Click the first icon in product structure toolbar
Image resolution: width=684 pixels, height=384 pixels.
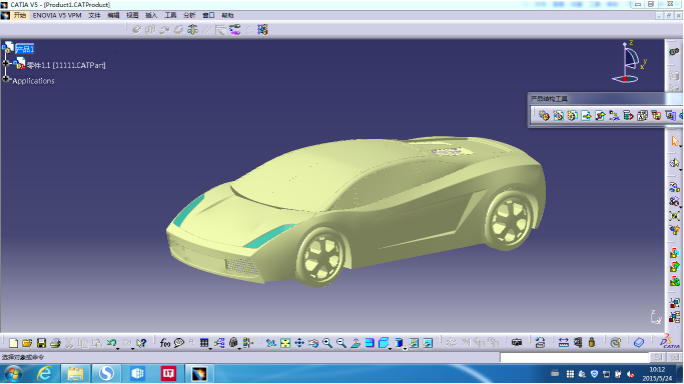[x=544, y=115]
